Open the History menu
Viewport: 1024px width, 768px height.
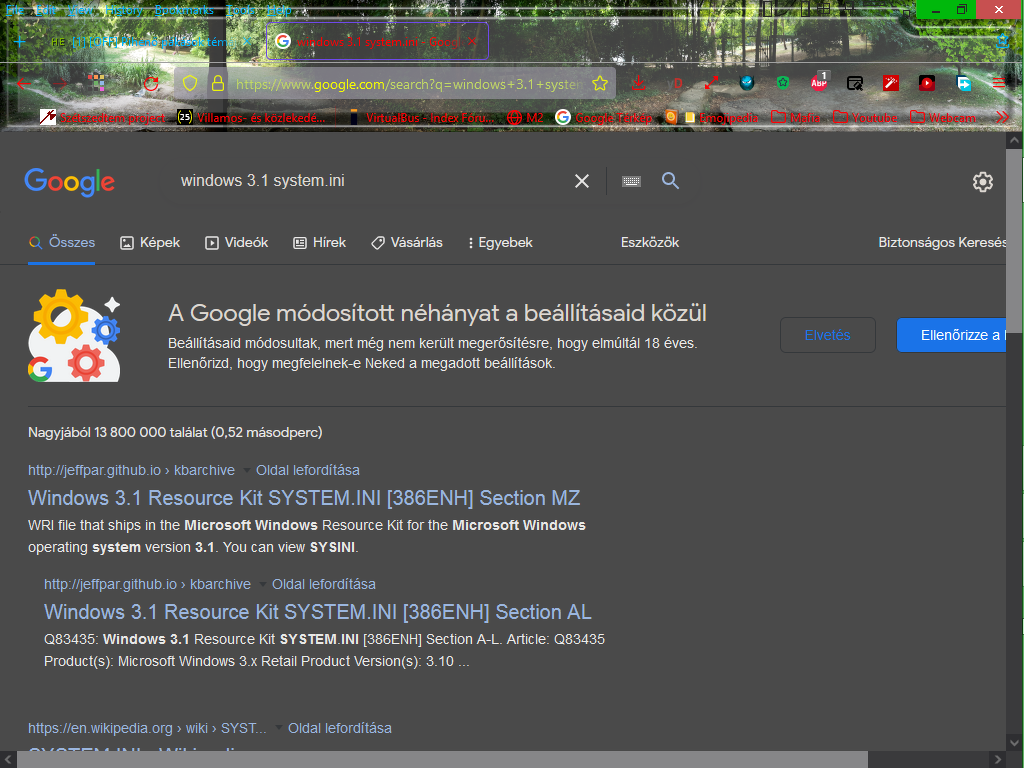[x=123, y=10]
